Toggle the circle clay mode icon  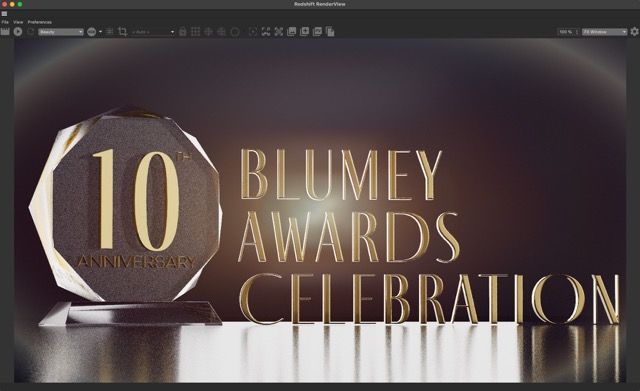[235, 31]
